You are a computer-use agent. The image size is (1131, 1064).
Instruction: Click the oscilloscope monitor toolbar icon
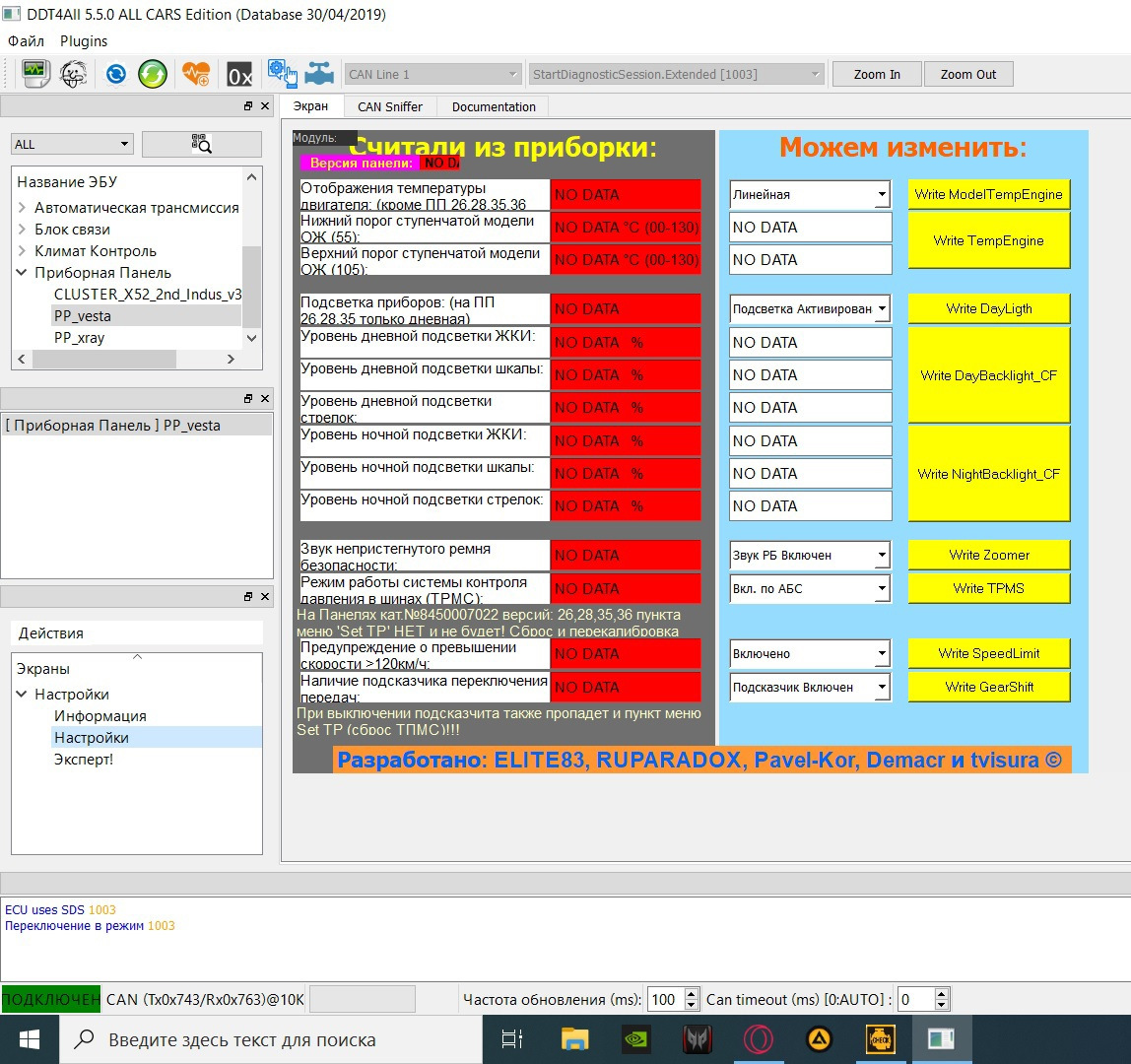[35, 74]
